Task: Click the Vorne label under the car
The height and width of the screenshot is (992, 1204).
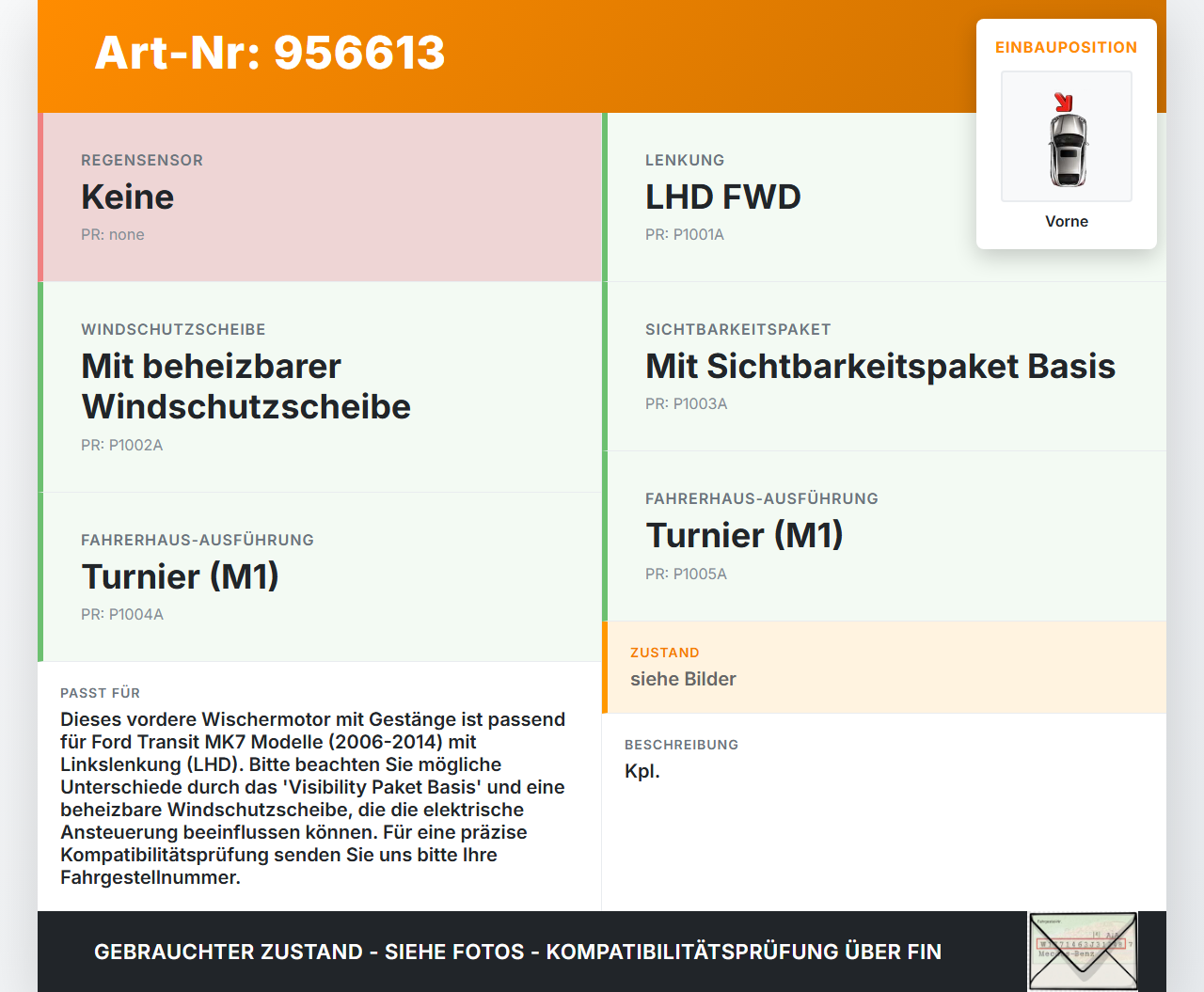Action: coord(1066,221)
